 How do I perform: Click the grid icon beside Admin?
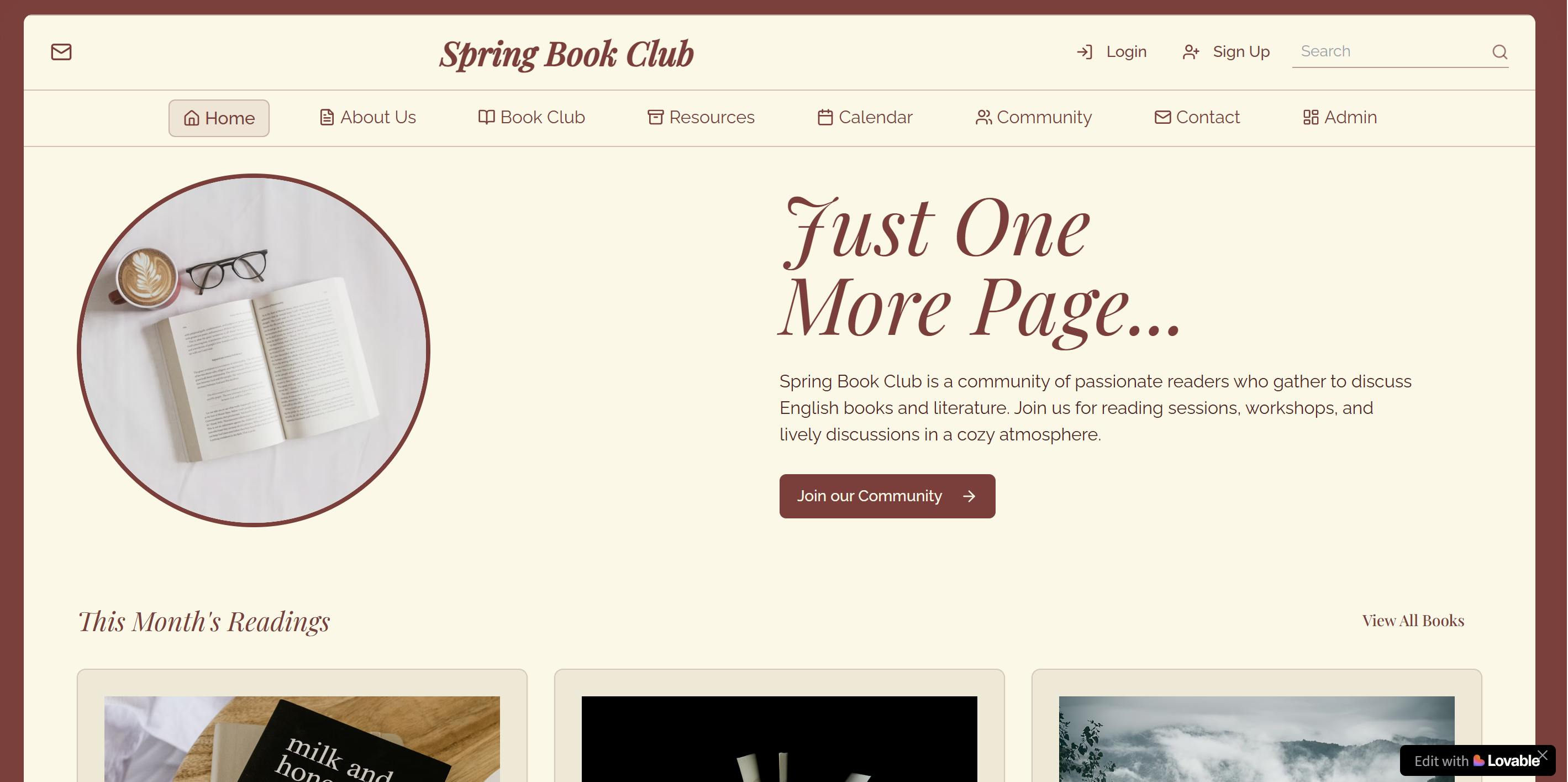(x=1311, y=117)
